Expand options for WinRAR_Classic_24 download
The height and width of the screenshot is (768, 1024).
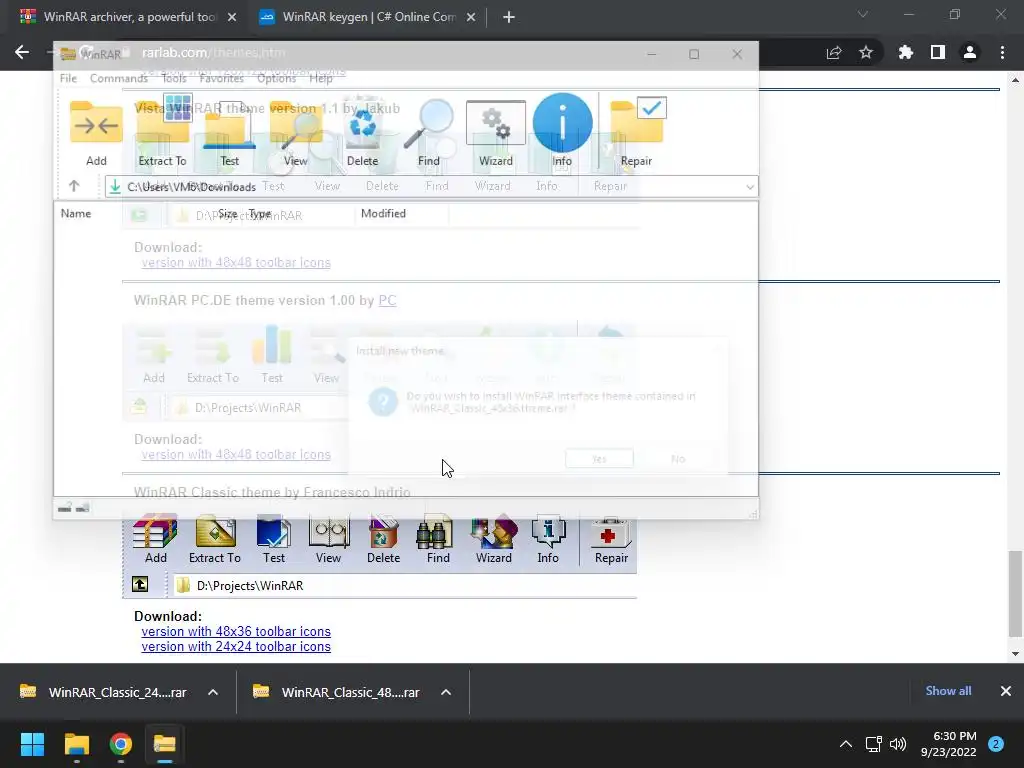point(213,692)
